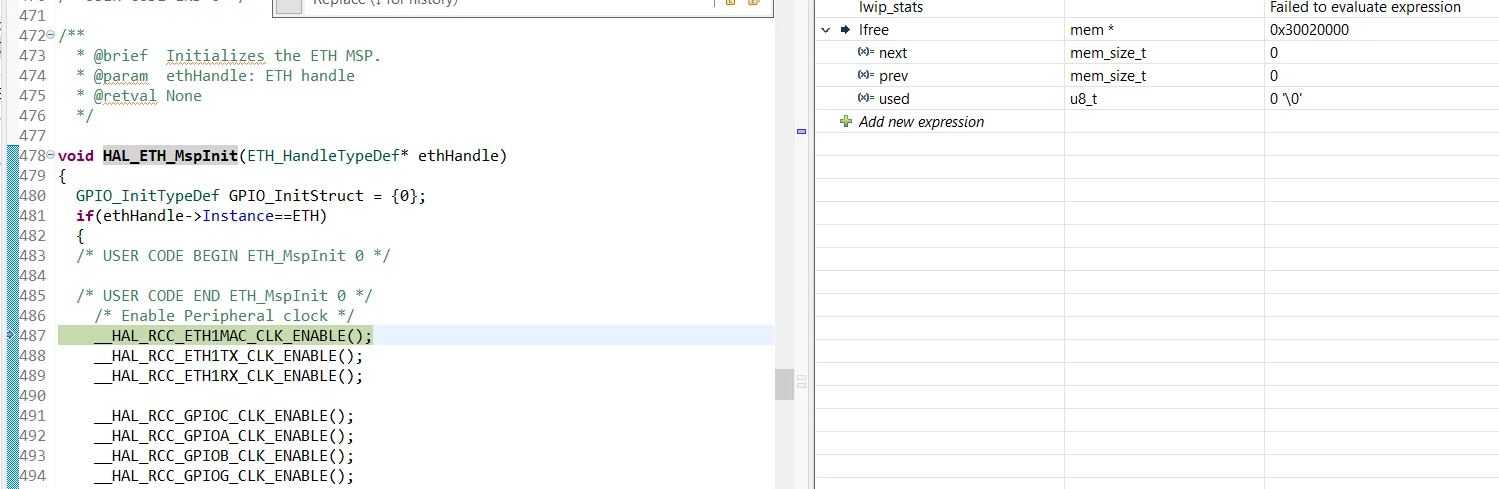The width and height of the screenshot is (1499, 489).
Task: Collapse the lfree expression tree node
Action: point(826,30)
